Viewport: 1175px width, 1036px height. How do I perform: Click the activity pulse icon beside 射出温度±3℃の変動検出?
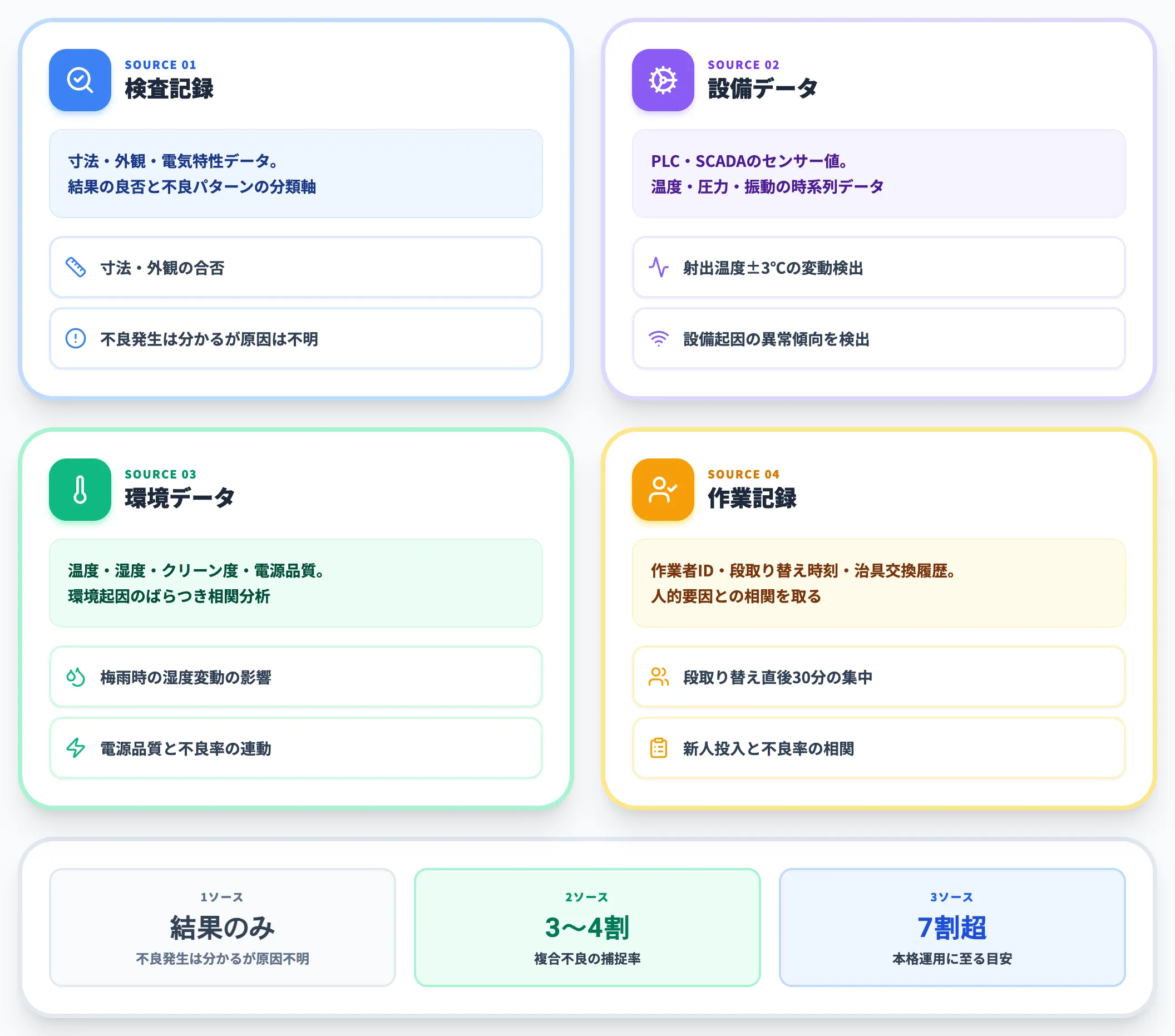[x=659, y=267]
